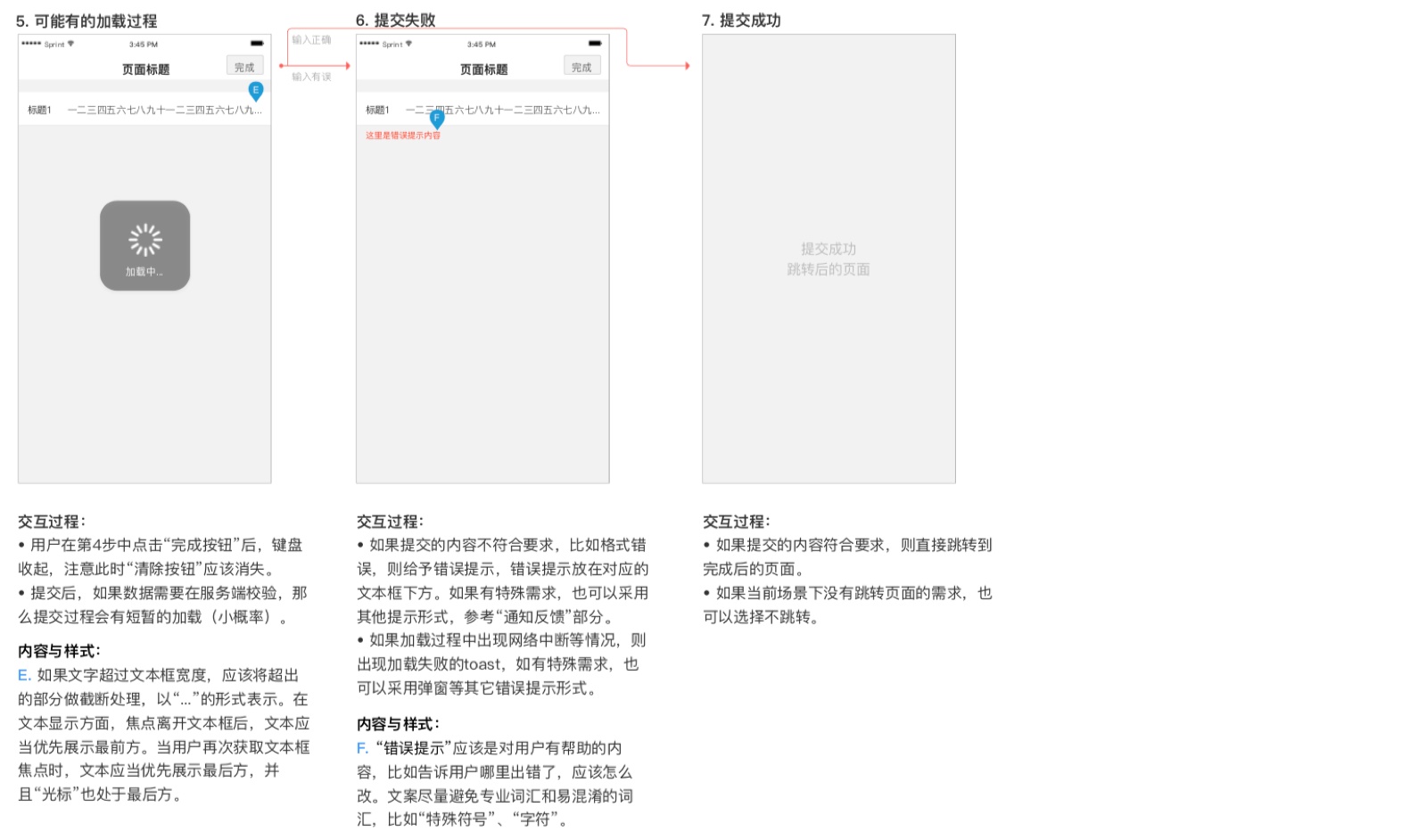Click the 标题1 label in mockup 5
The width and height of the screenshot is (1418, 840).
click(x=39, y=111)
